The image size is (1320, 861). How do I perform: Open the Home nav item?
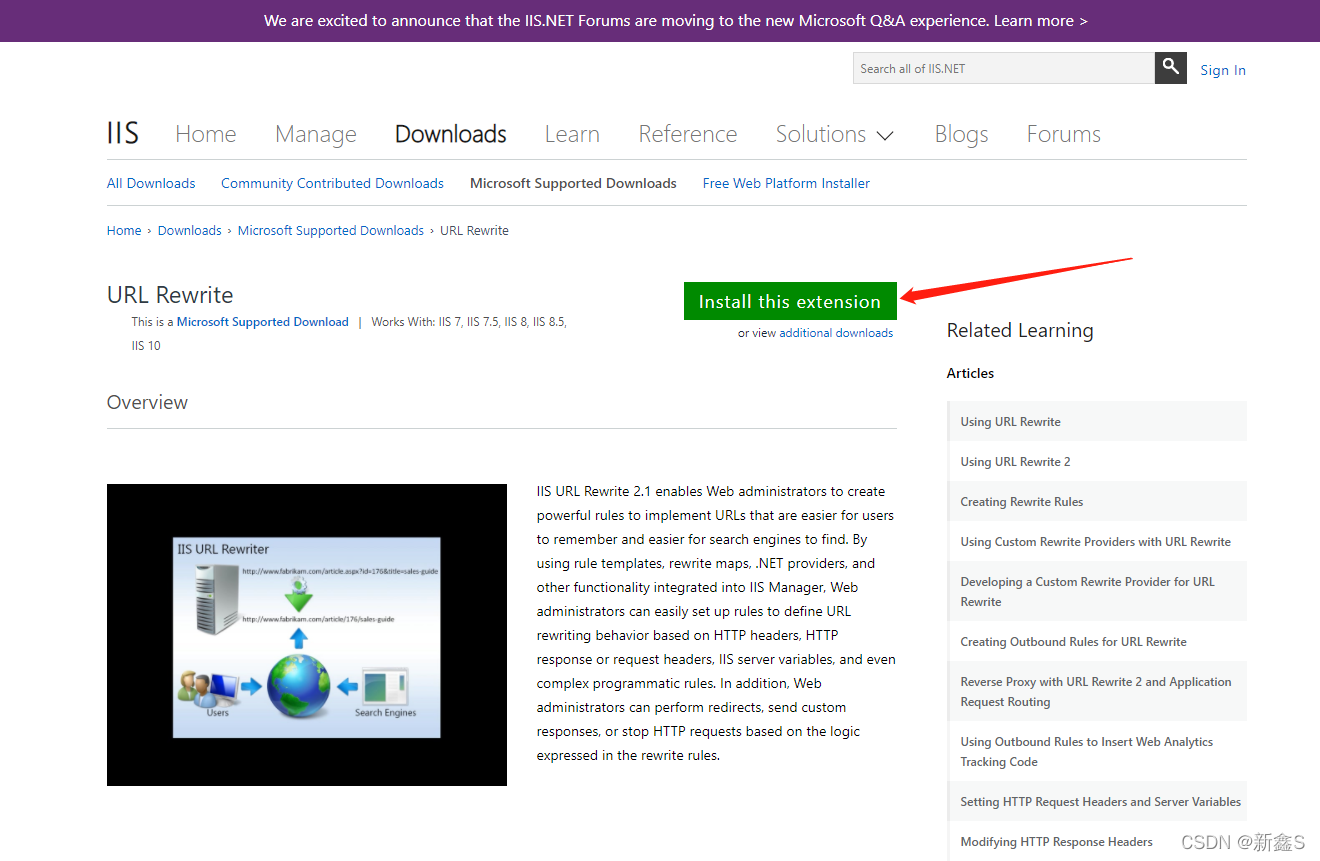(x=206, y=134)
